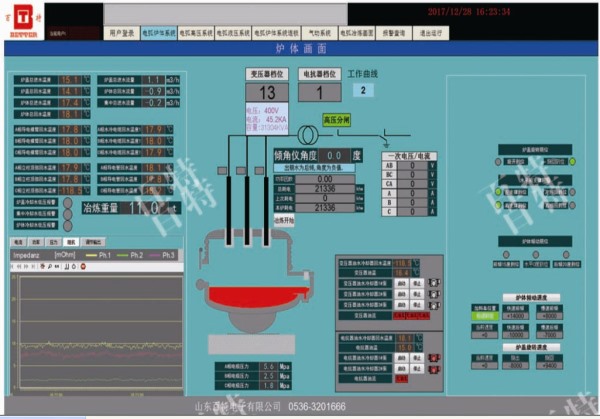Click the red alarm icon in lower cooling table
Viewport: 600px width, 419px height.
pos(432,357)
